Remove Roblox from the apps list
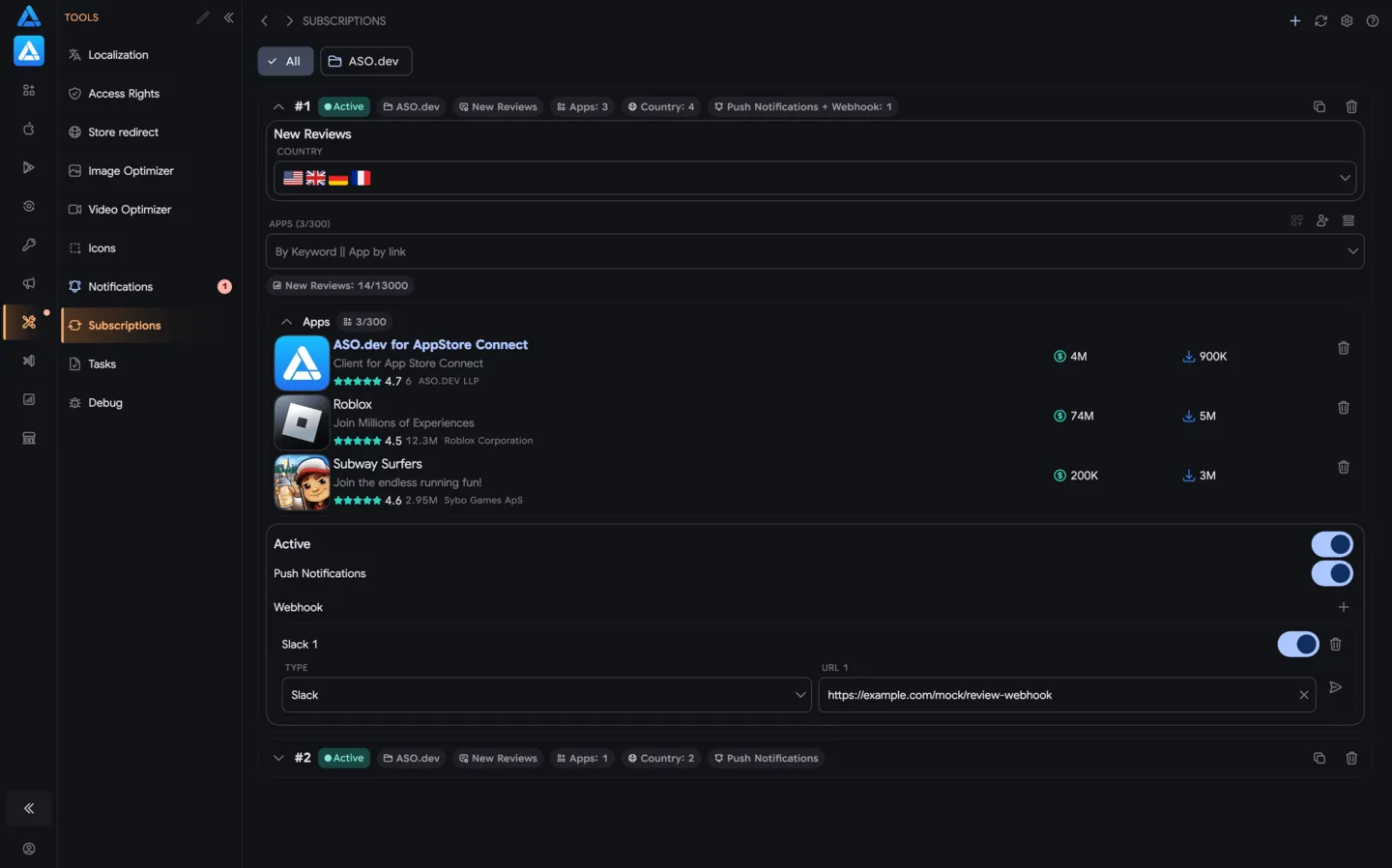The height and width of the screenshot is (868, 1392). pos(1344,408)
